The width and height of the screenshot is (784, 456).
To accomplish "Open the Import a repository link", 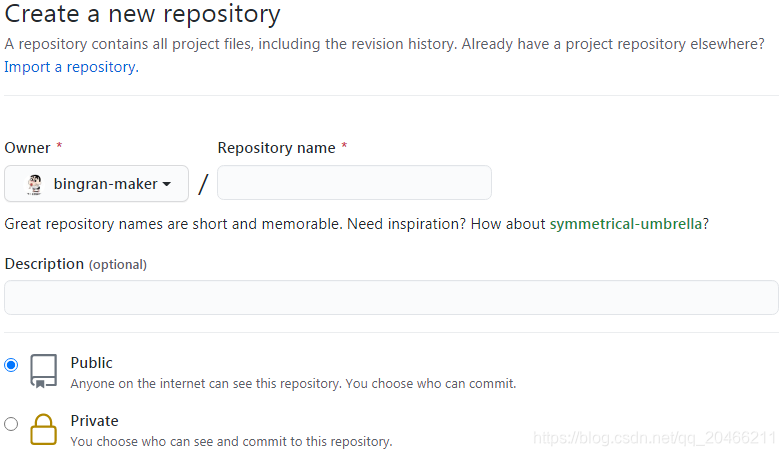I will [x=72, y=67].
